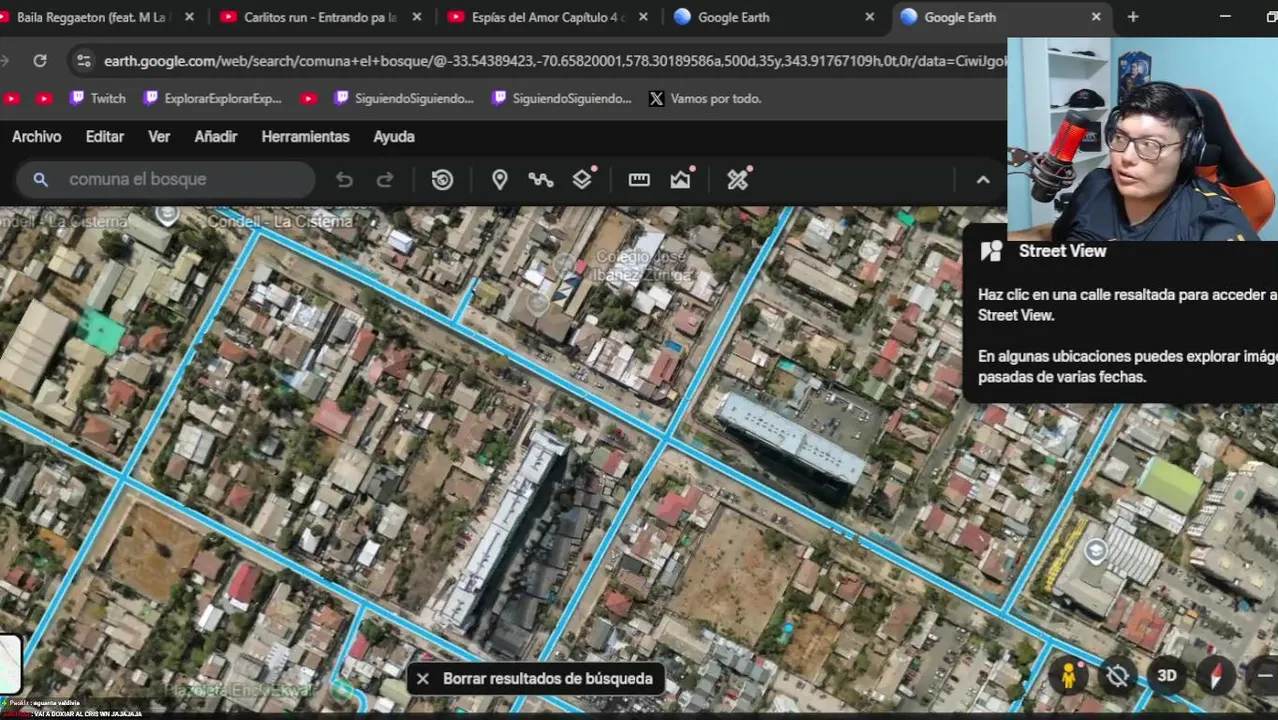Click the search magnifier icon
Image resolution: width=1278 pixels, height=720 pixels.
pos(40,179)
